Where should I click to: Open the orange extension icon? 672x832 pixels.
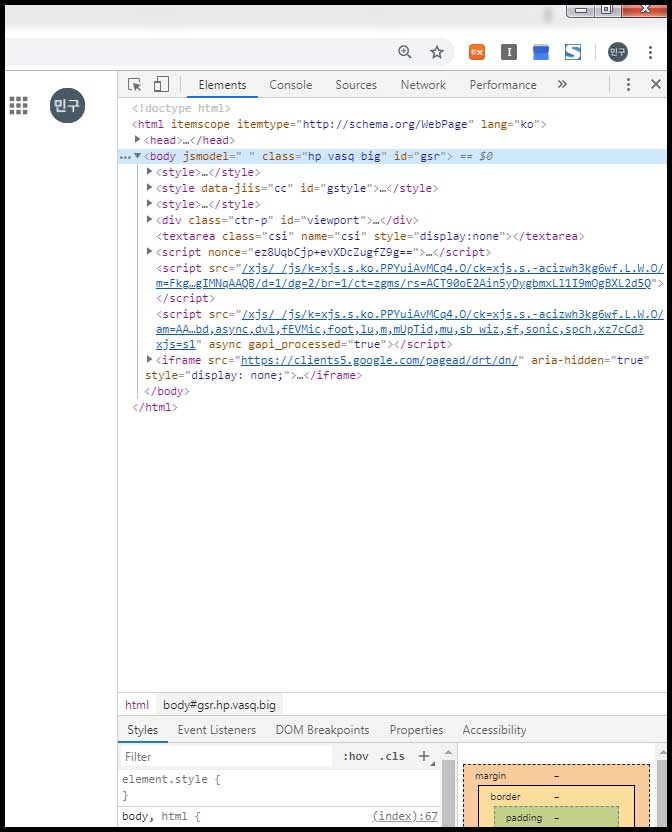477,52
